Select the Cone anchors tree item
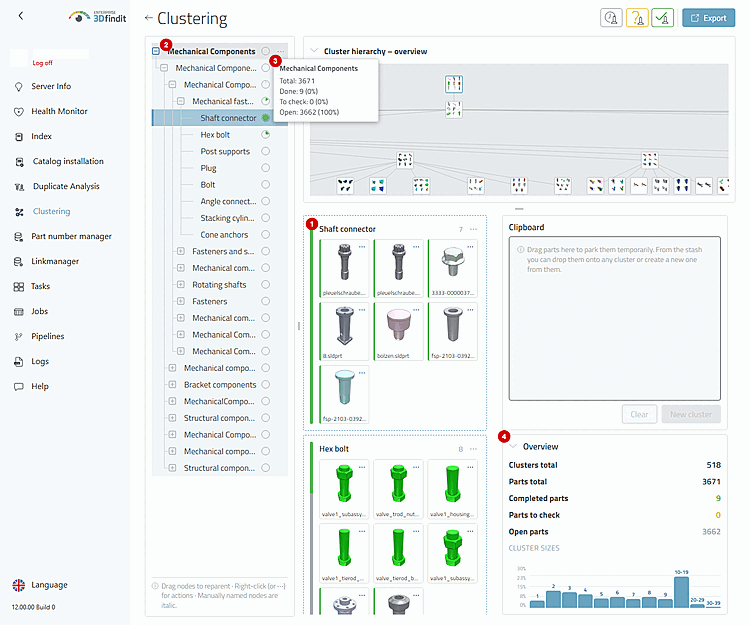 pyautogui.click(x=224, y=235)
